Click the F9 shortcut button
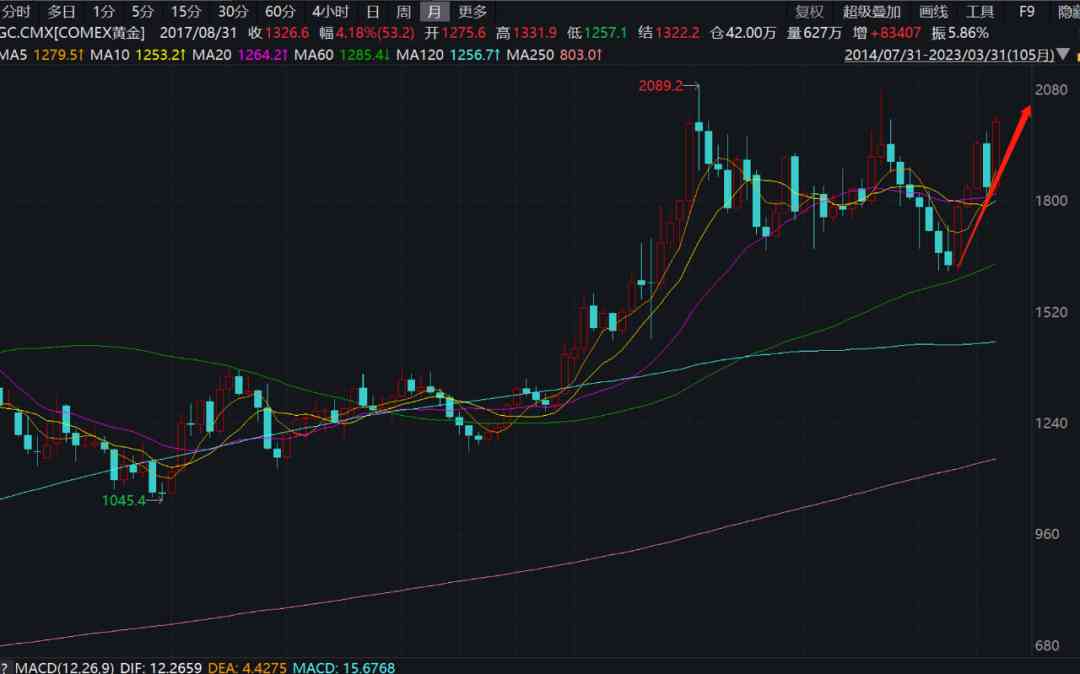Viewport: 1080px width, 674px height. (1026, 12)
